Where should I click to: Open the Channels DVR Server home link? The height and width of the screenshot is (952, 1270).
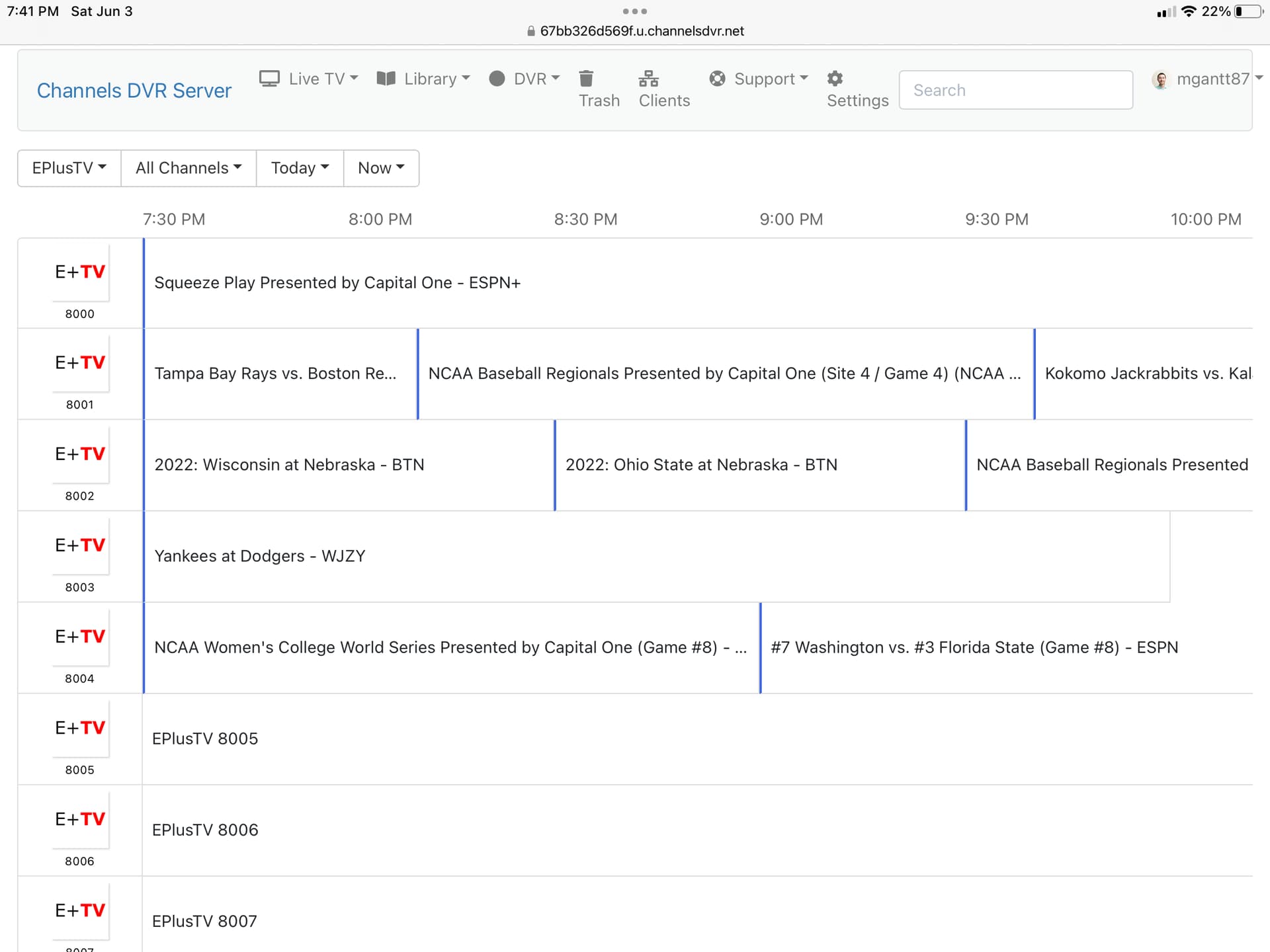click(x=134, y=91)
